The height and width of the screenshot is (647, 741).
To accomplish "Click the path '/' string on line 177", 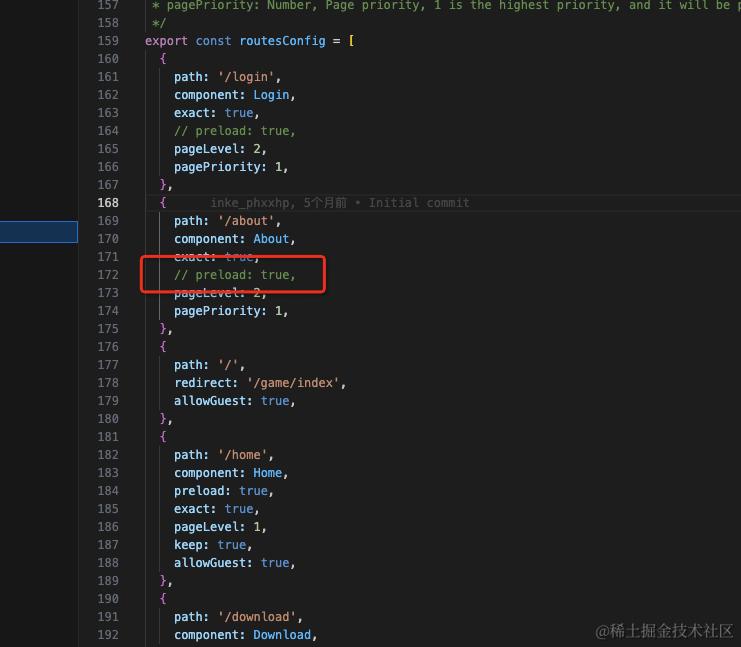I will pos(228,365).
